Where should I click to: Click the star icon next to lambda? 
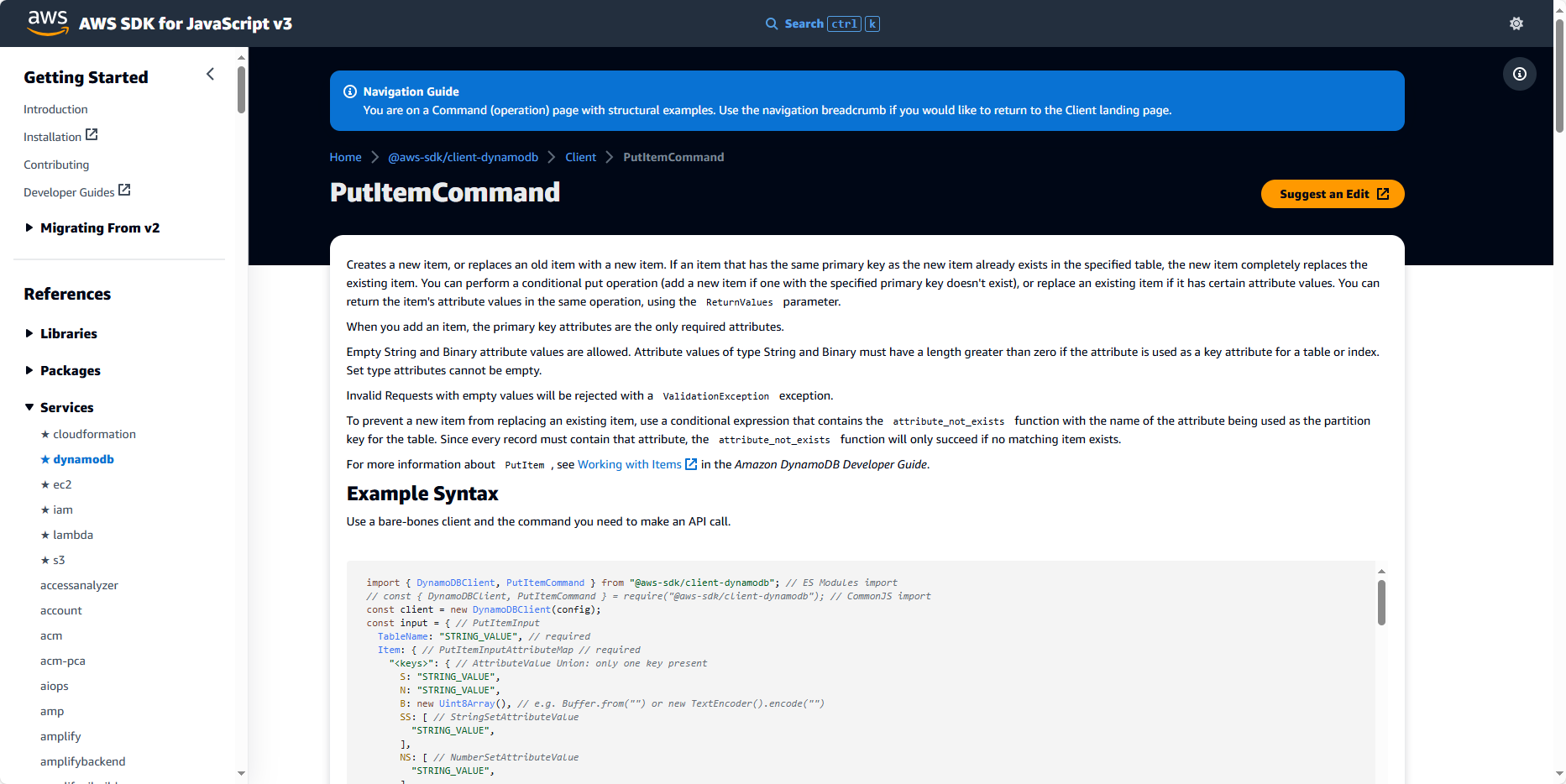pos(45,536)
